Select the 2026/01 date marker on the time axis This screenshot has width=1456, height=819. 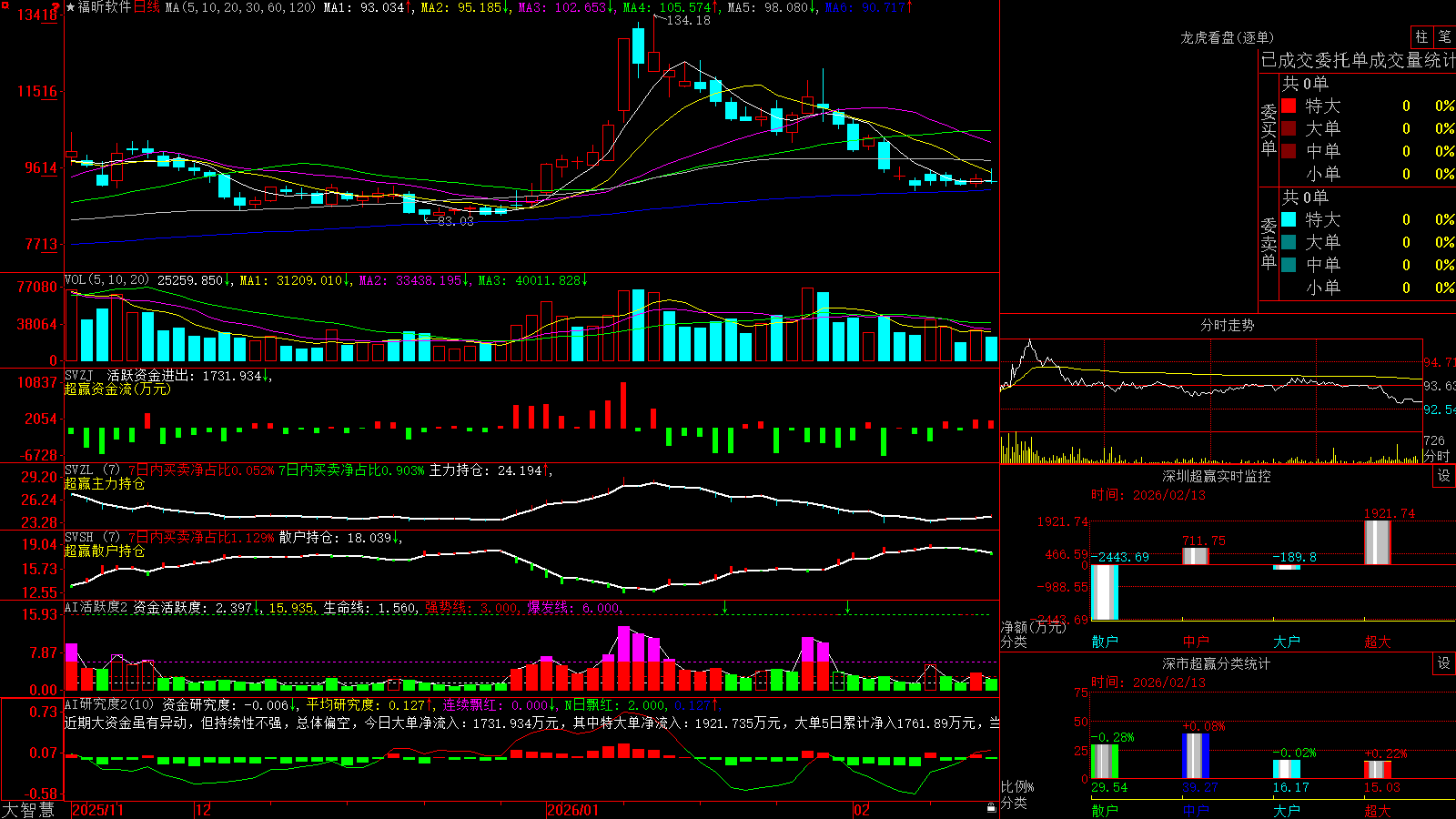pyautogui.click(x=573, y=810)
